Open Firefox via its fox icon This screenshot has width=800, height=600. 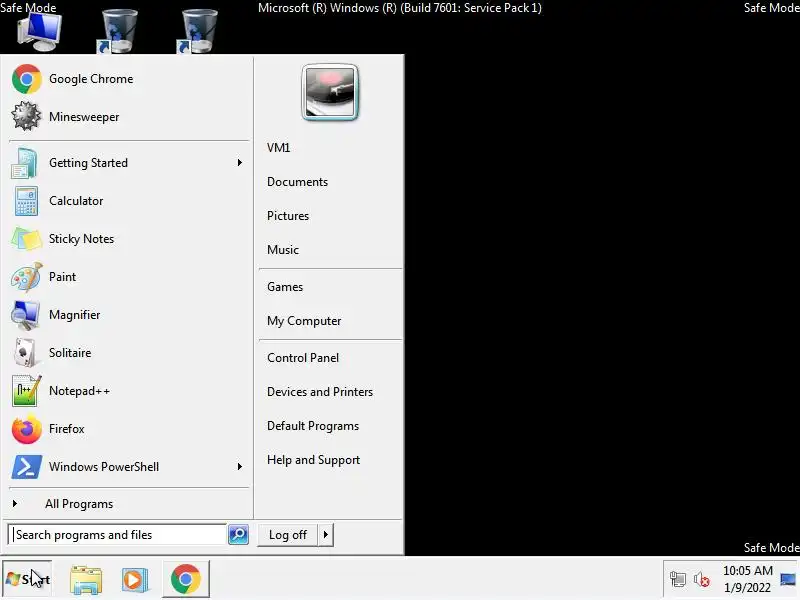27,429
